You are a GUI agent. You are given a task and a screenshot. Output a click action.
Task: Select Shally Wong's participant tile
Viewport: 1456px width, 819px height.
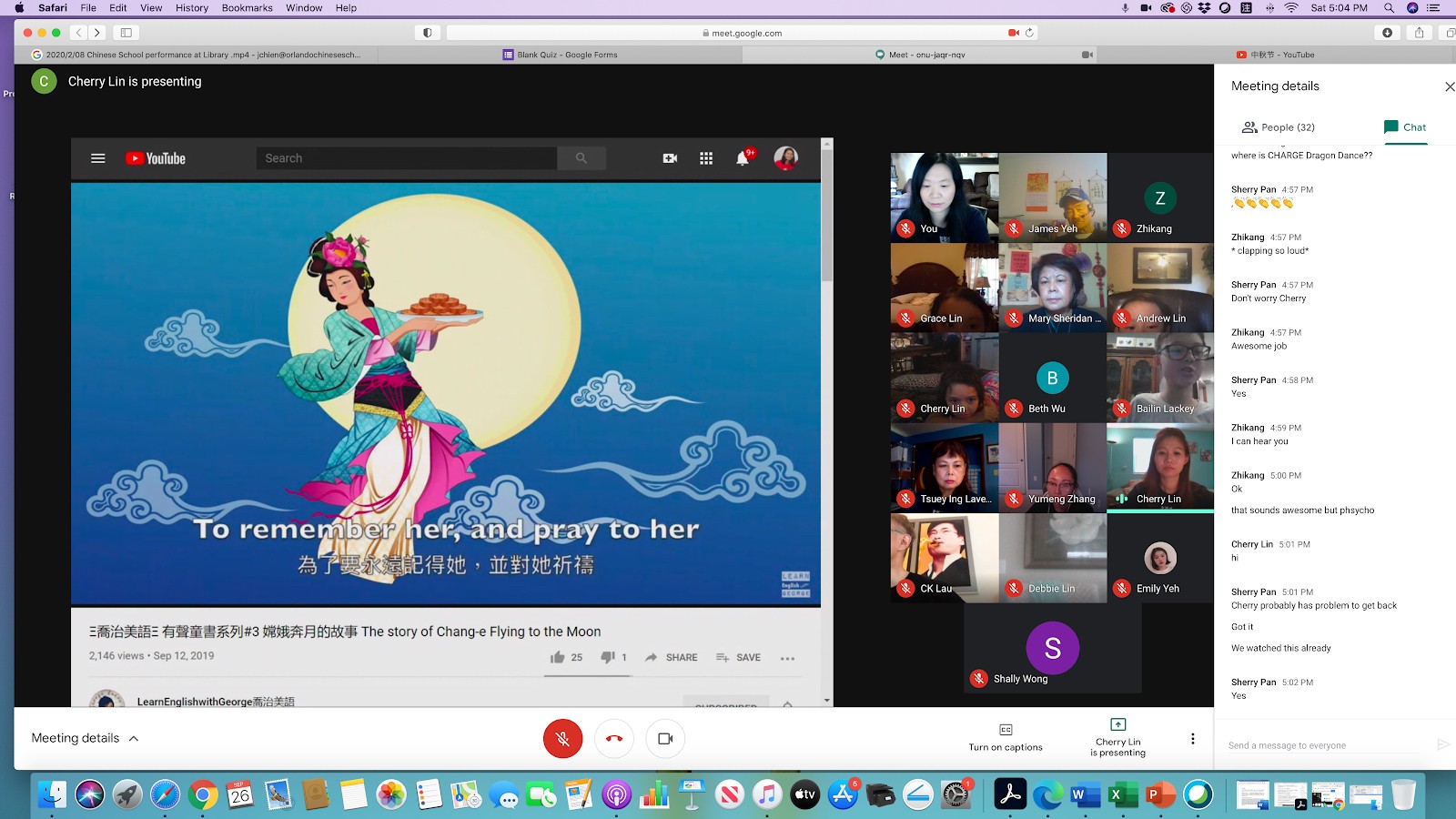pyautogui.click(x=1053, y=649)
